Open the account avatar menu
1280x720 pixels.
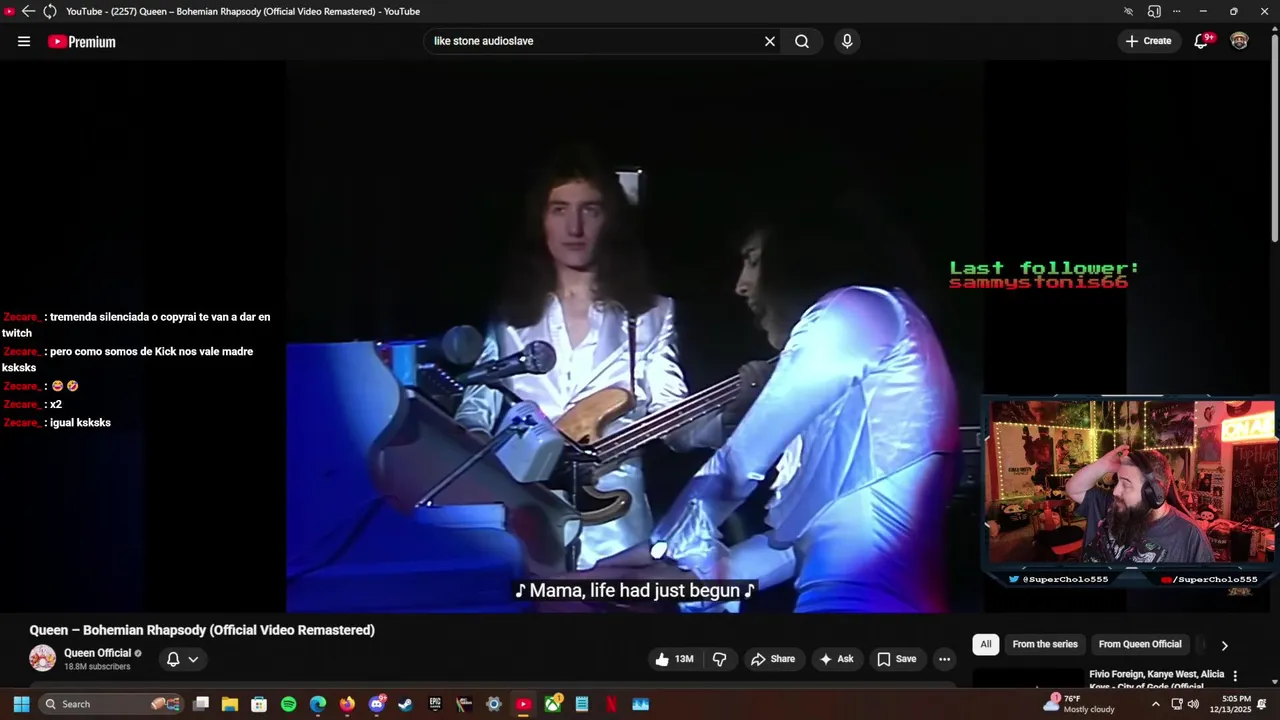tap(1239, 41)
